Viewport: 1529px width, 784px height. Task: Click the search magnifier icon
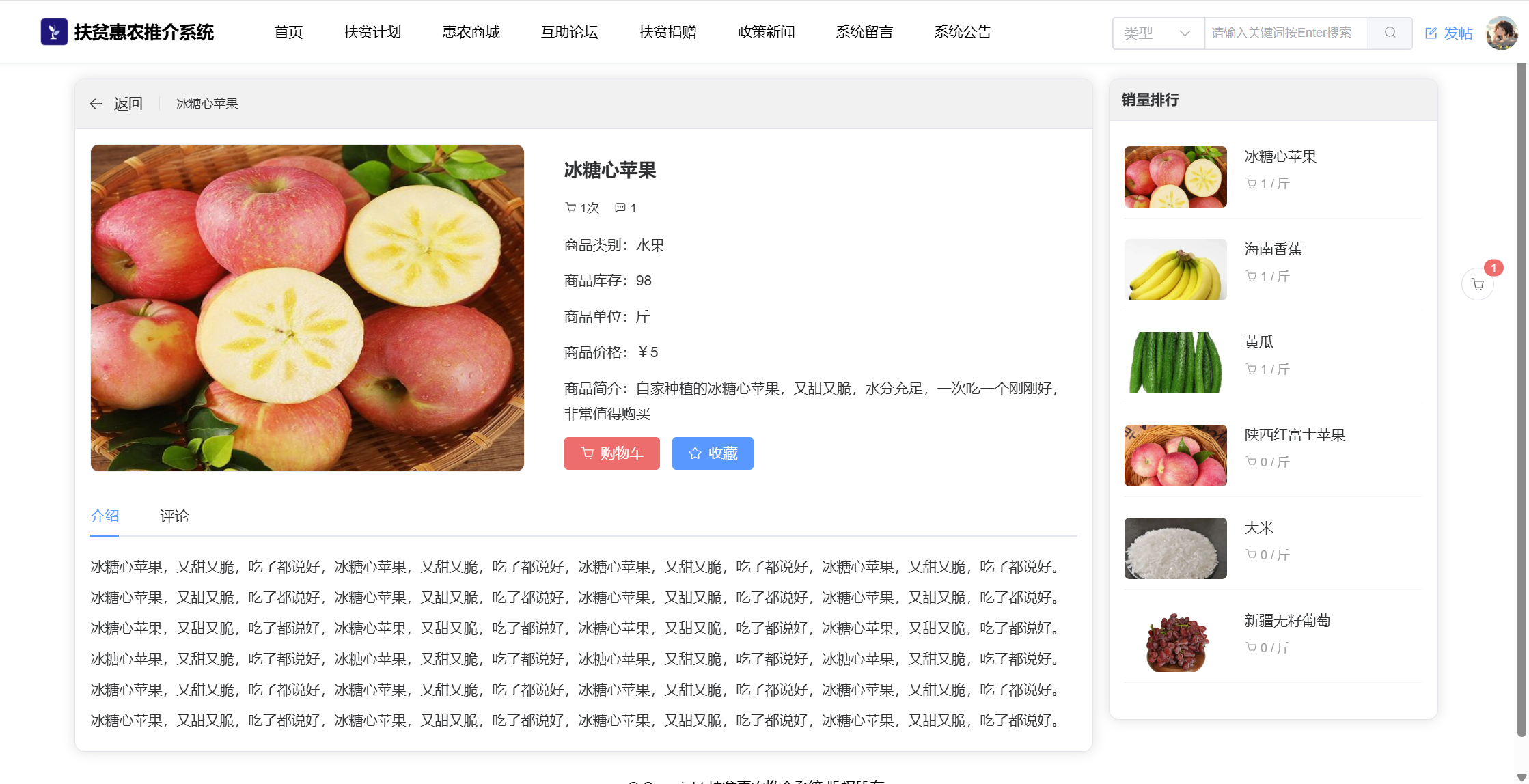click(x=1390, y=33)
